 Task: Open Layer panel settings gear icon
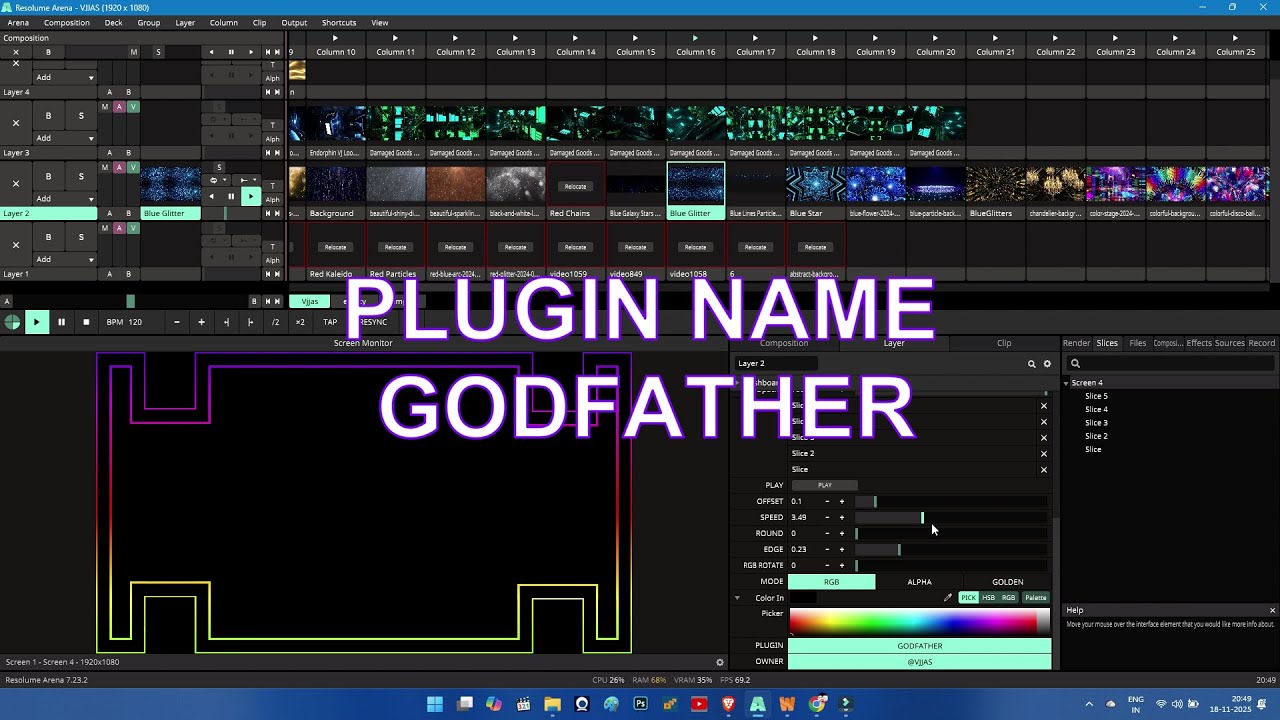tap(1047, 364)
